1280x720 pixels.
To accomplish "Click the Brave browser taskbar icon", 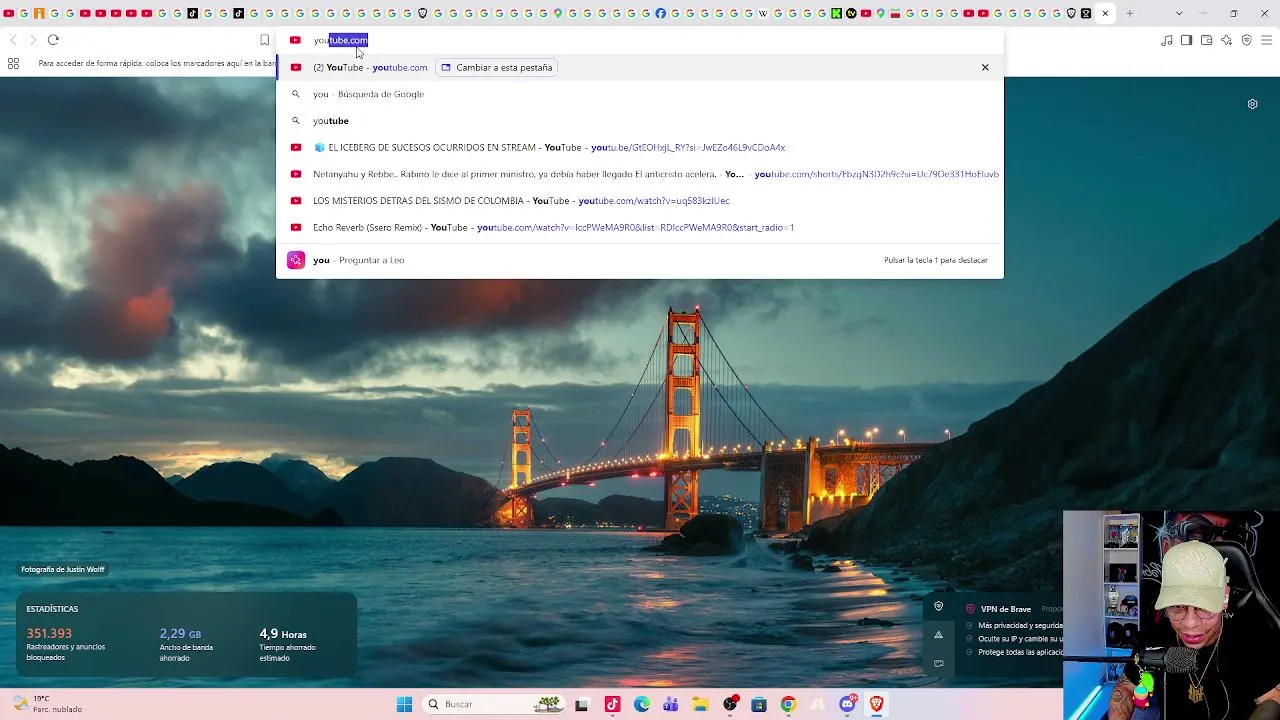I will click(877, 704).
